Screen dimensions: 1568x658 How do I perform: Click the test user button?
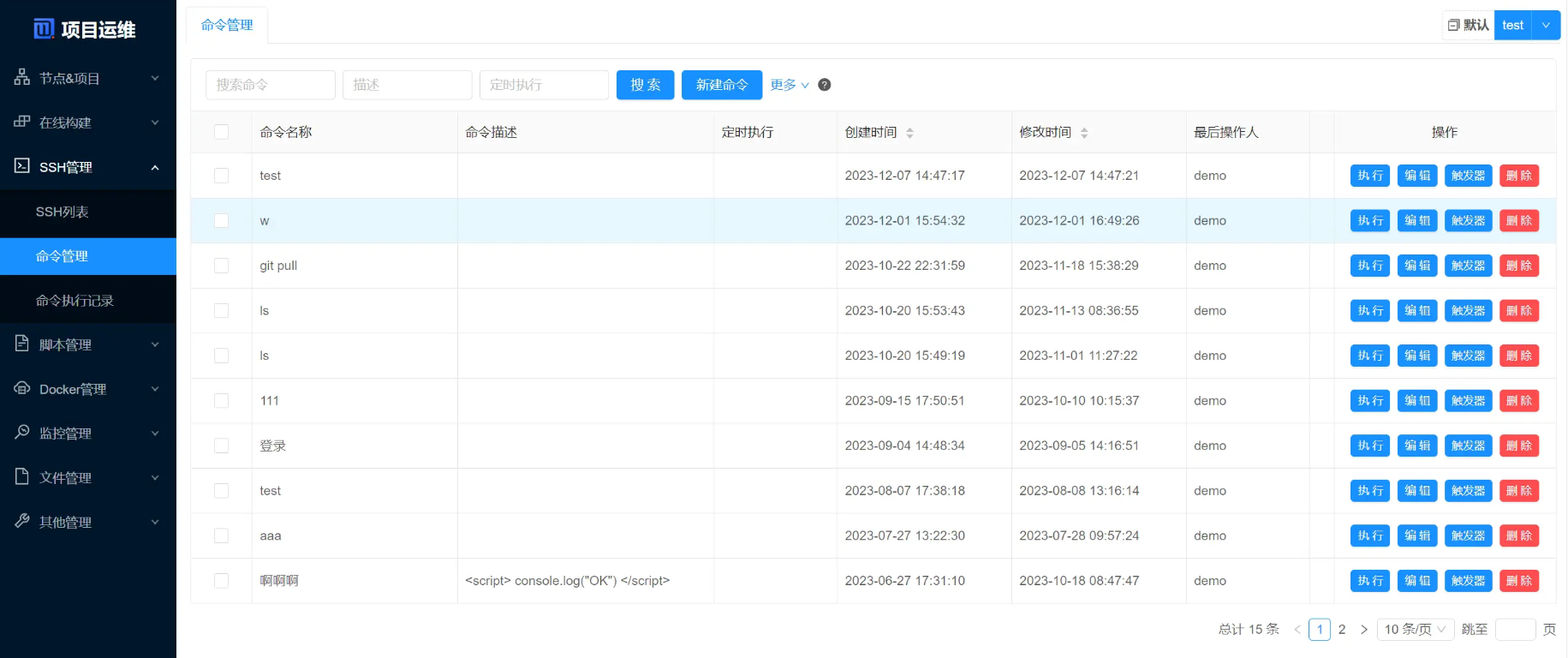[x=1512, y=26]
